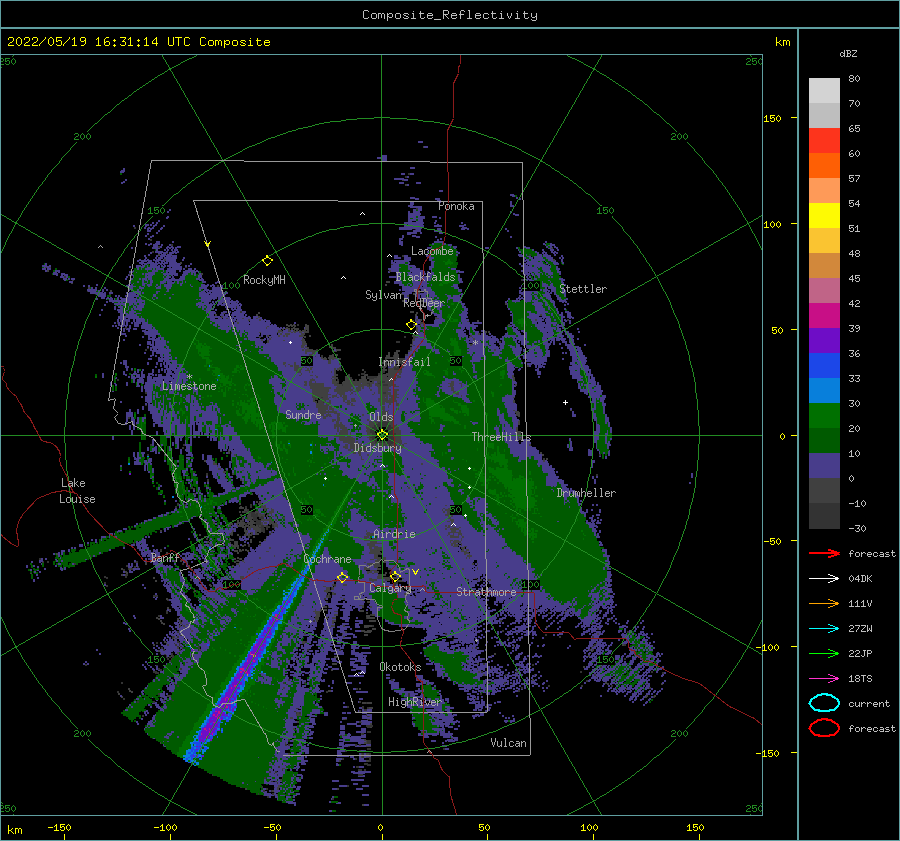Click the Okotoks town label

400,667
